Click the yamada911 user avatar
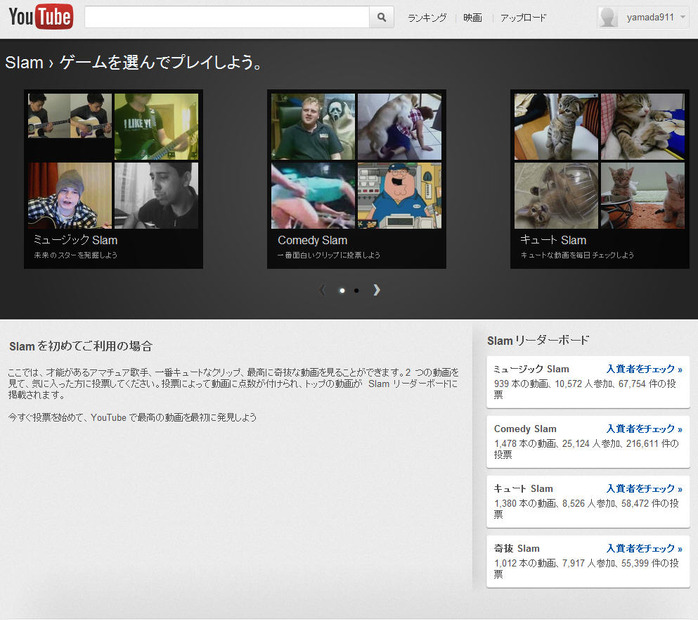 coord(608,17)
